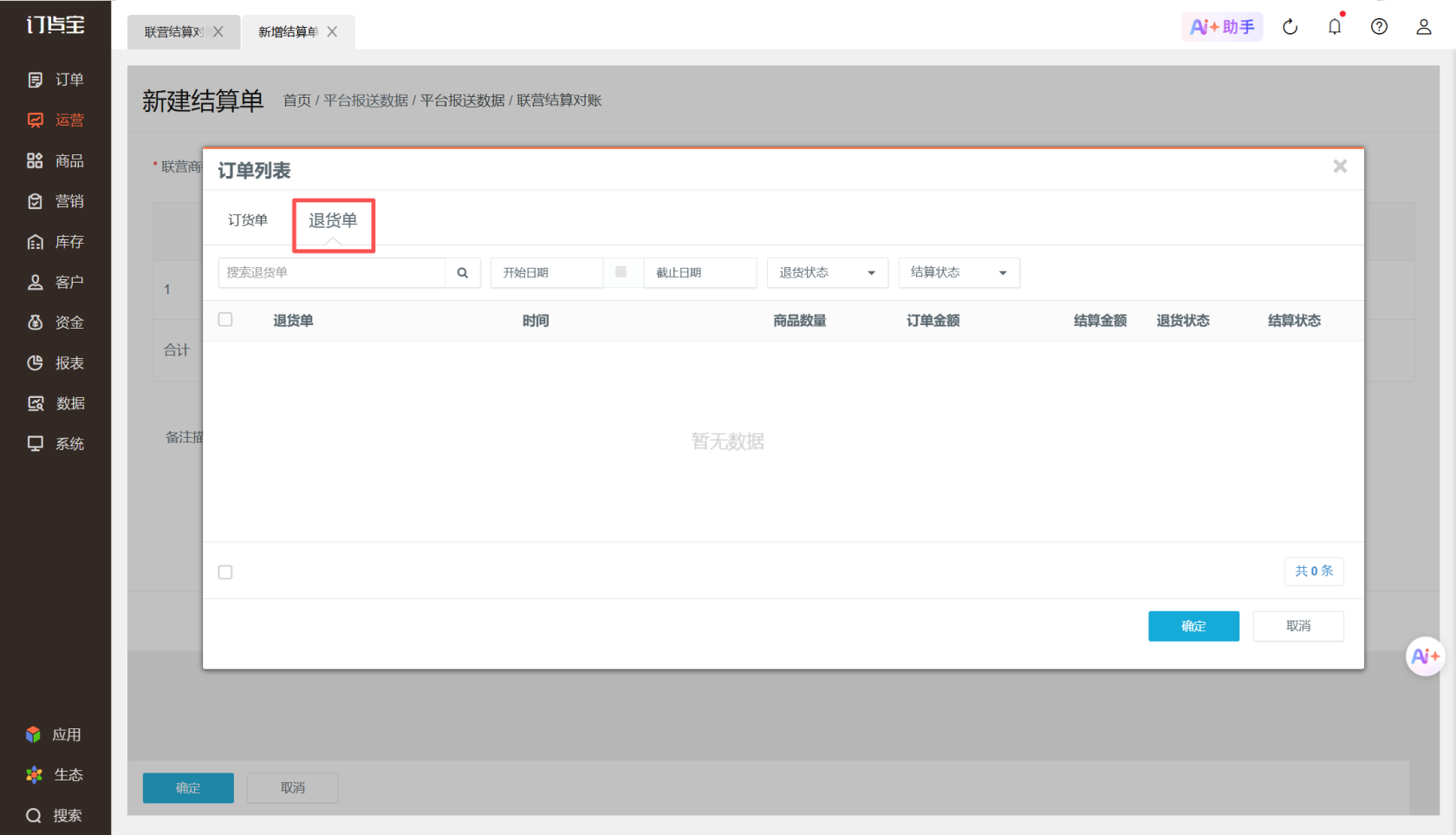The image size is (1456, 835).
Task: Open the 库存 sidebar menu
Action: [55, 242]
